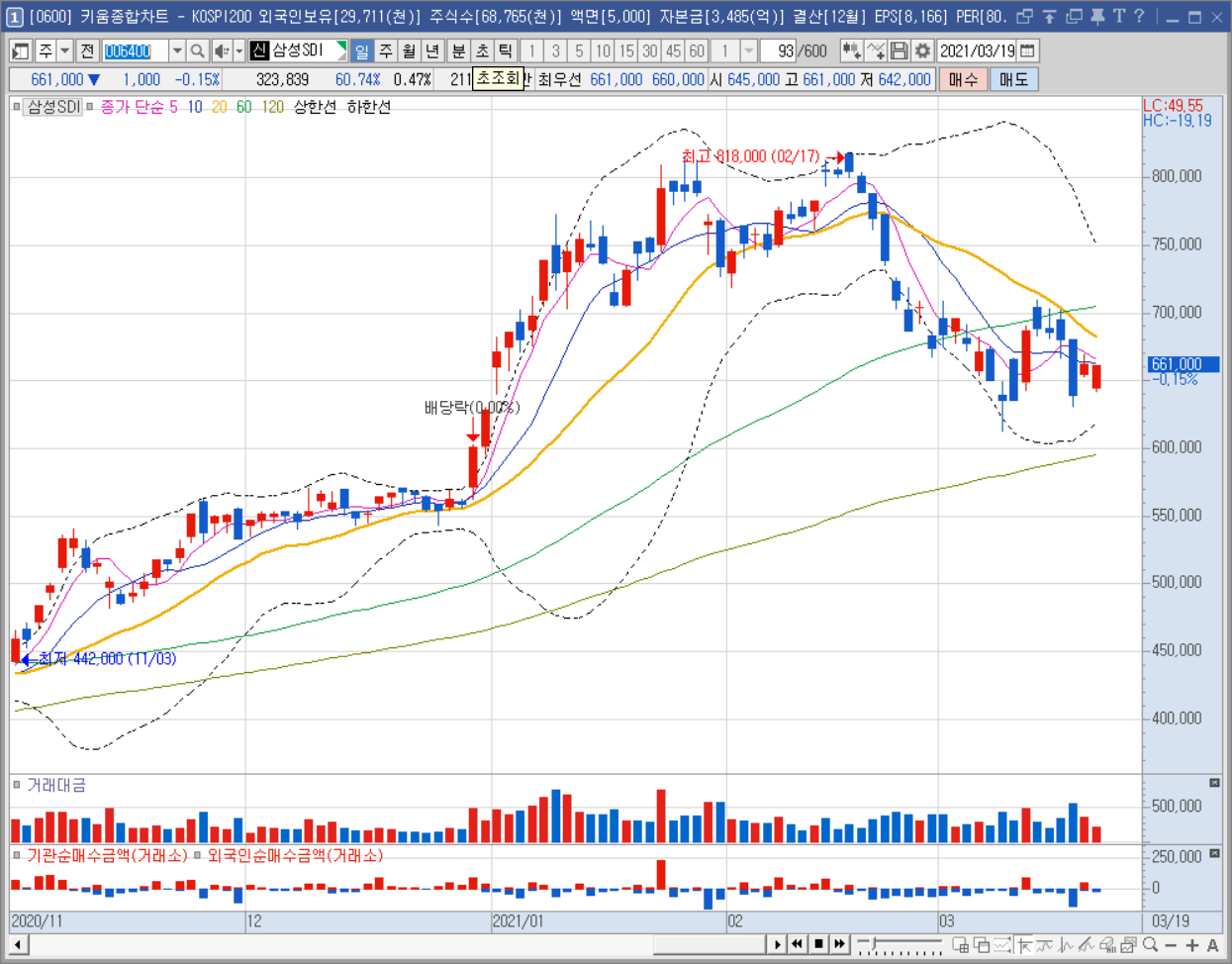
Task: Click the fast forward playback button
Action: (840, 943)
